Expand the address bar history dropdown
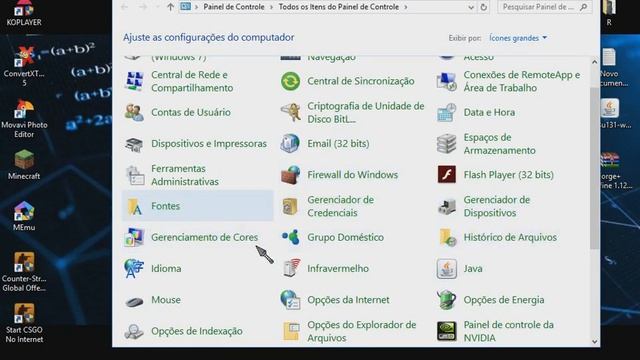640x360 pixels. click(x=471, y=7)
